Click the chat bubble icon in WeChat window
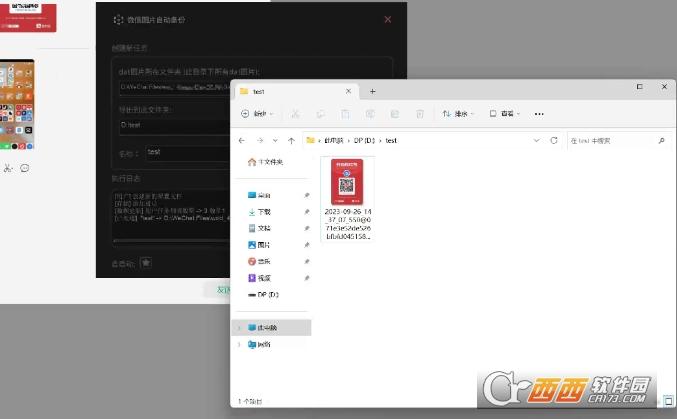 click(25, 168)
